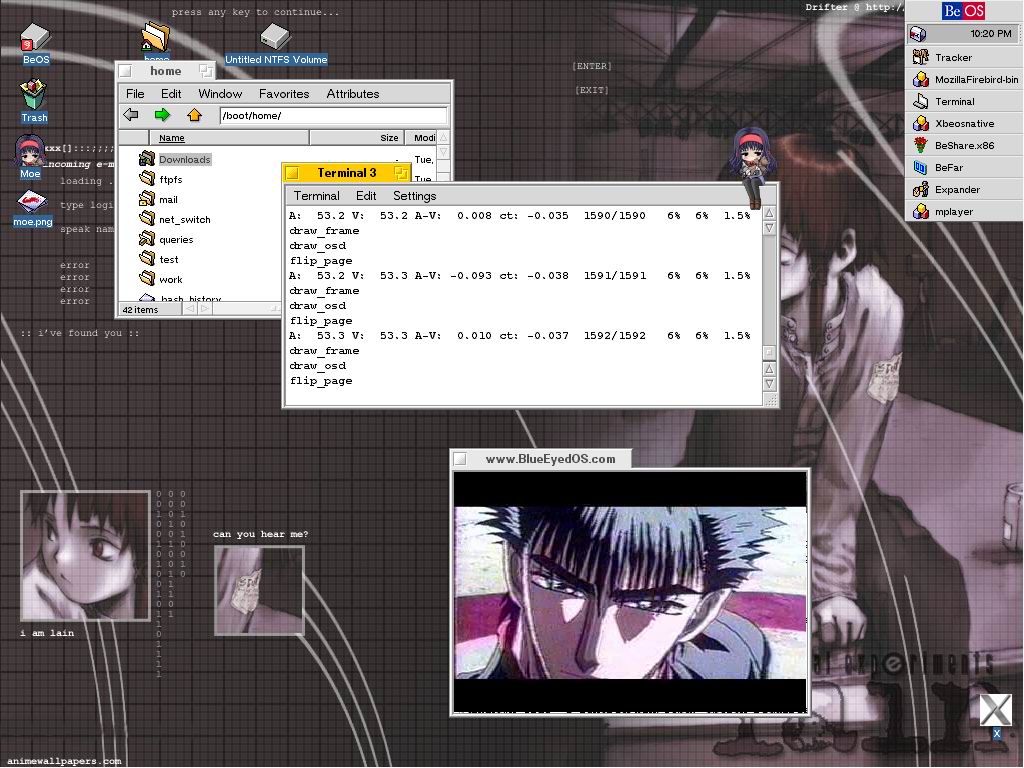
Task: Click the net_switch folder in file list
Action: tap(184, 220)
